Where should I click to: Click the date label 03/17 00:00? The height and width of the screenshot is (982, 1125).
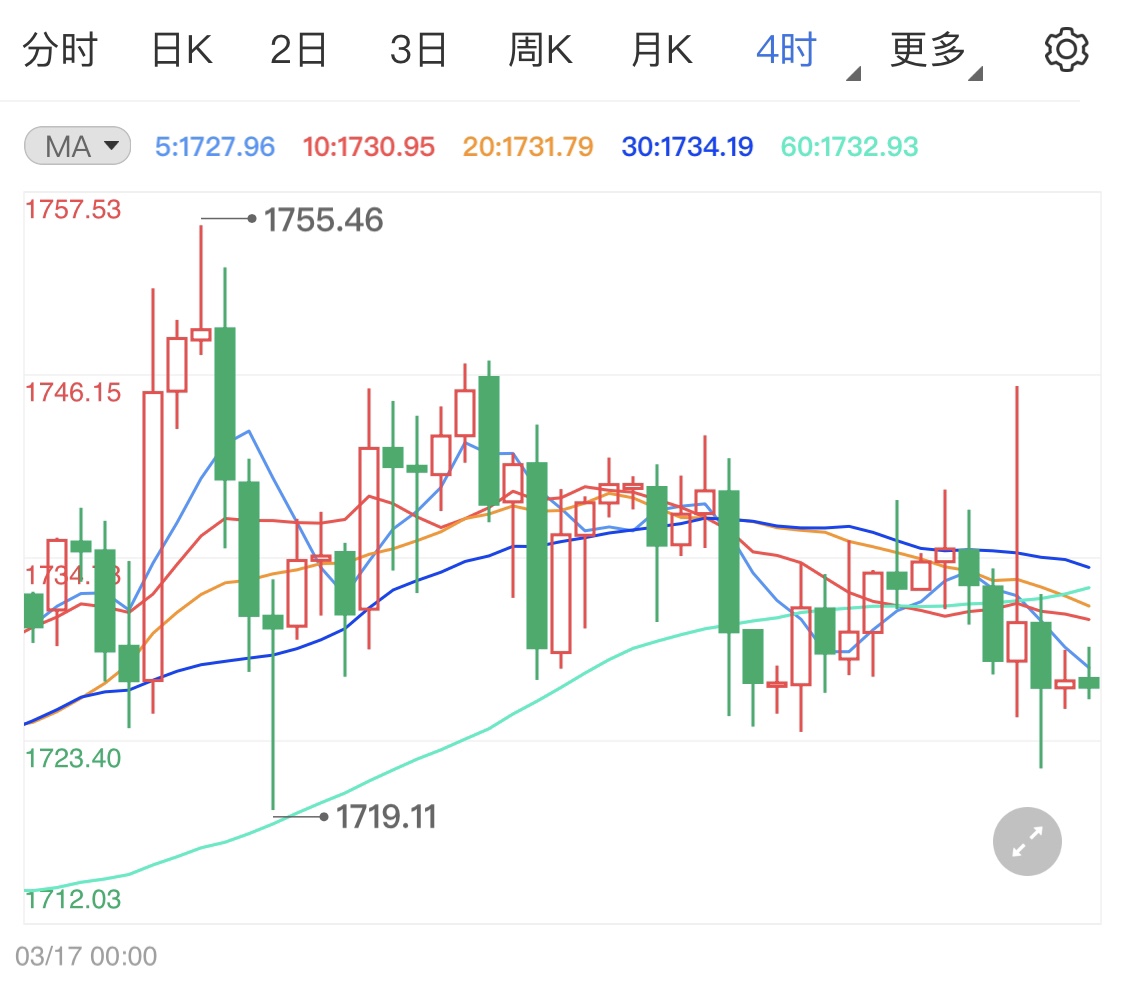(x=86, y=956)
